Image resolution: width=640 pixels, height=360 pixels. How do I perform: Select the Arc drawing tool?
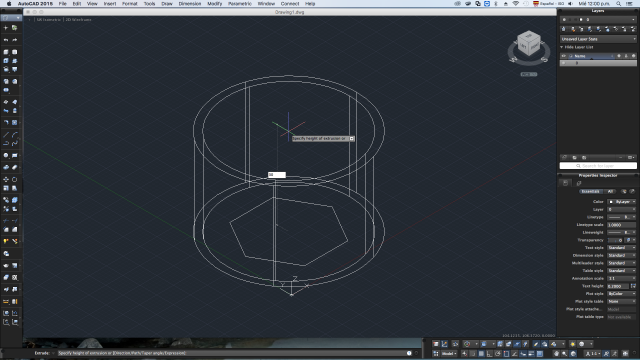click(15, 134)
